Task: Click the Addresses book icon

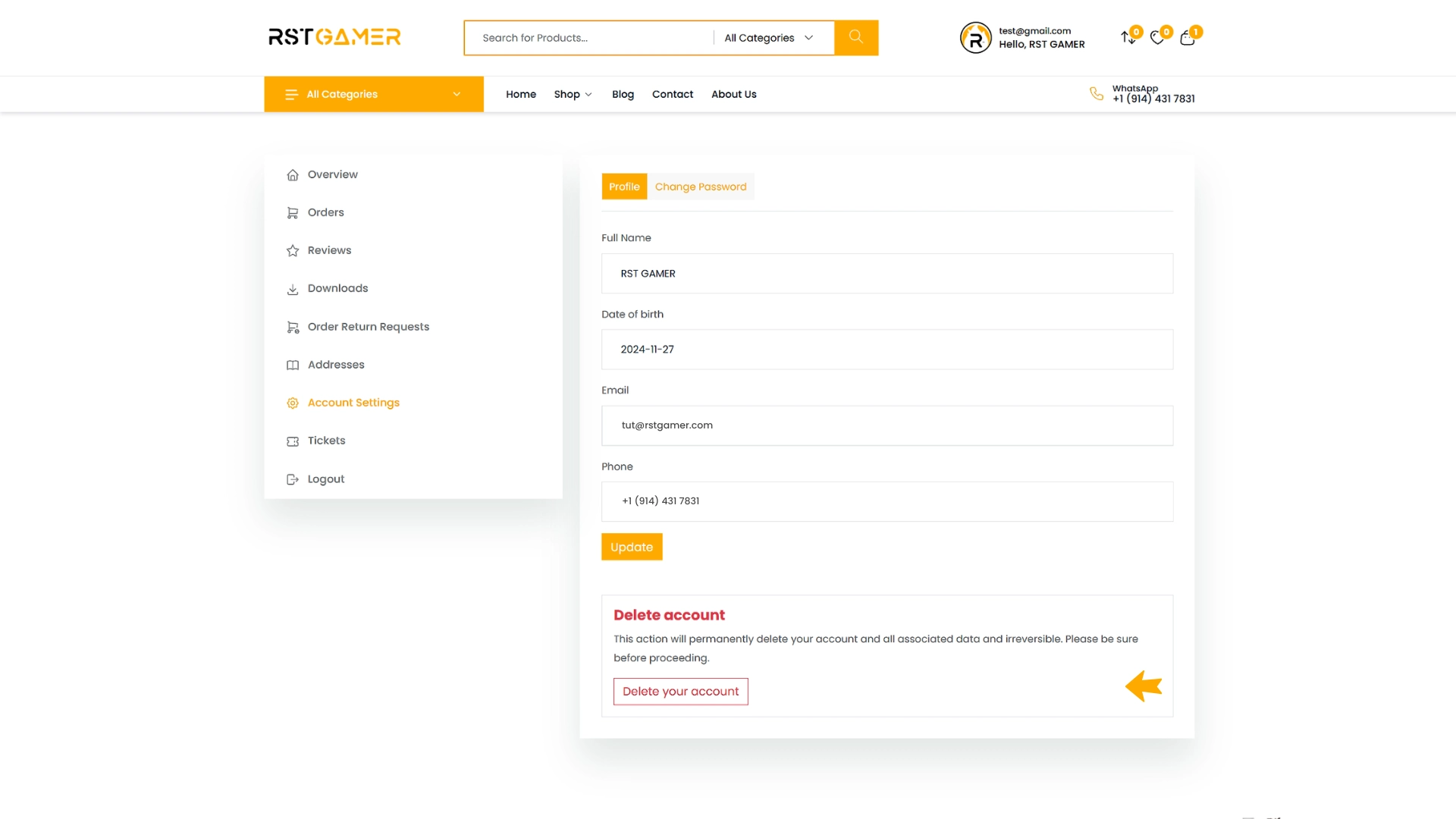Action: 293,366
